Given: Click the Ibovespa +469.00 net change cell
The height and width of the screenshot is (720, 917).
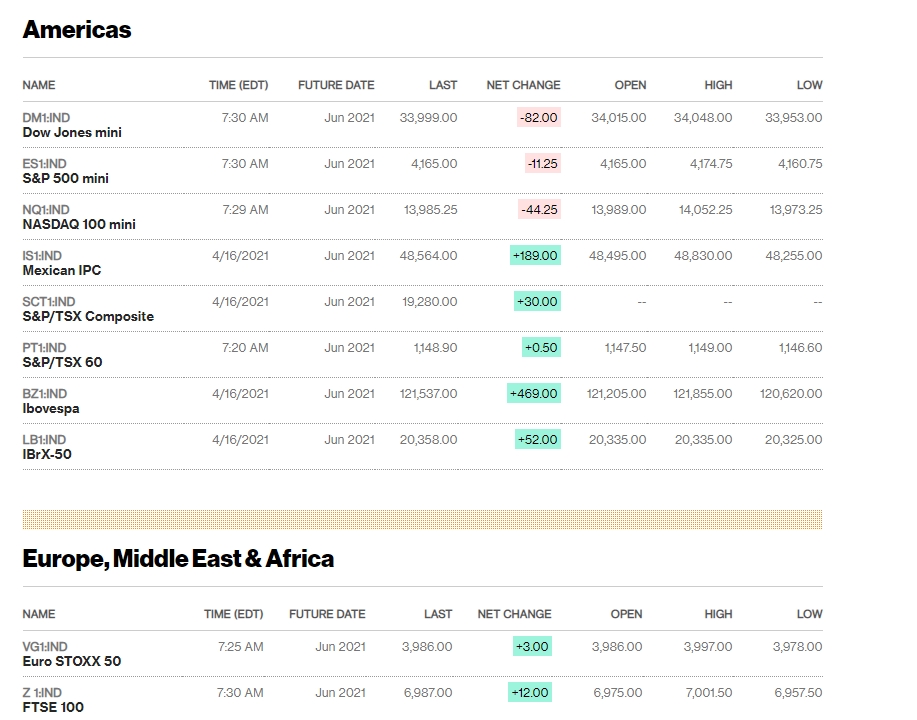Looking at the screenshot, I should [x=534, y=394].
